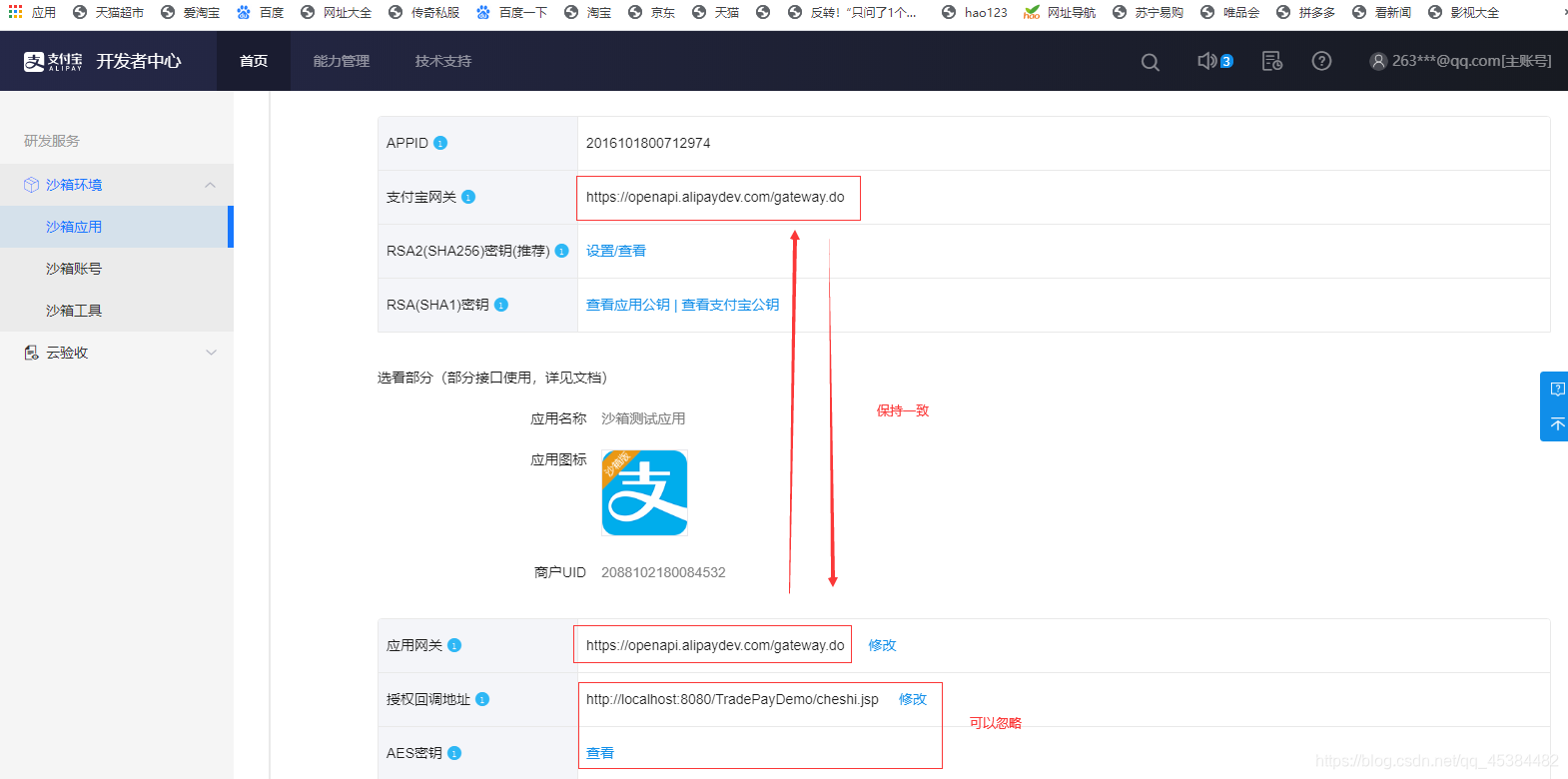
Task: Click the 云验收 icon in sidebar
Action: pyautogui.click(x=31, y=353)
